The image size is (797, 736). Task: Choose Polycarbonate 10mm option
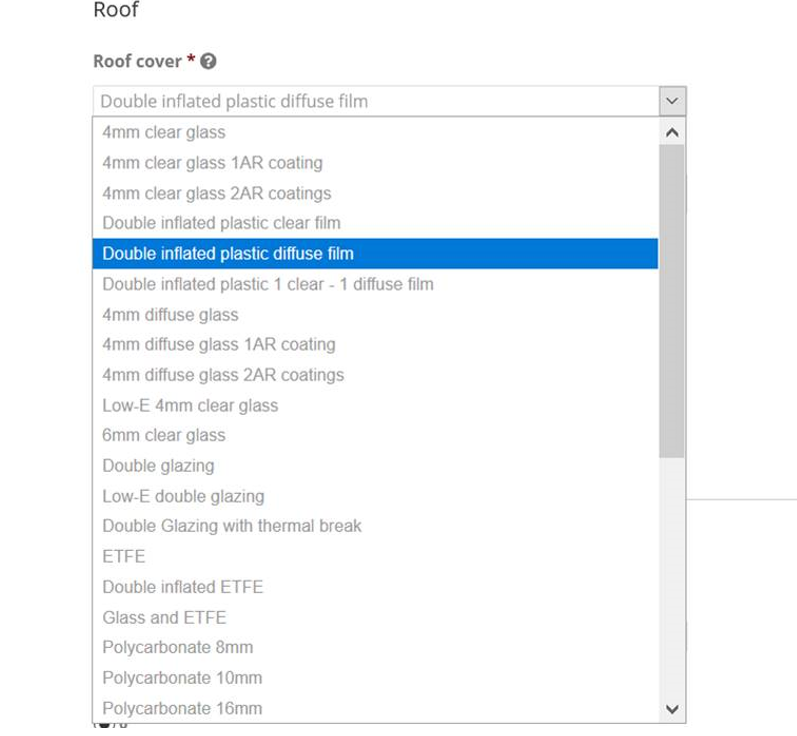[x=375, y=678]
